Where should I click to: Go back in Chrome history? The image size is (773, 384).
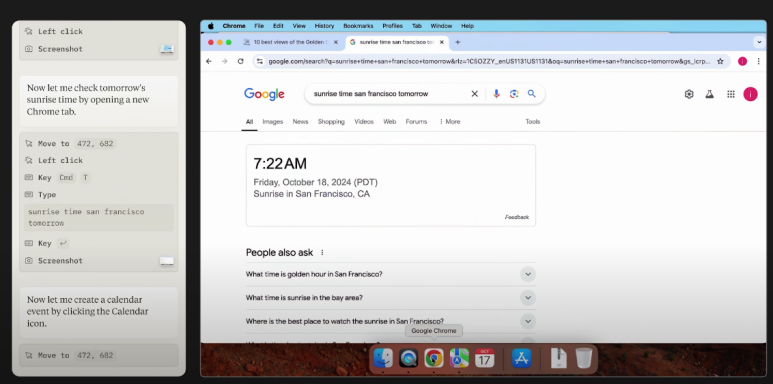pos(209,61)
